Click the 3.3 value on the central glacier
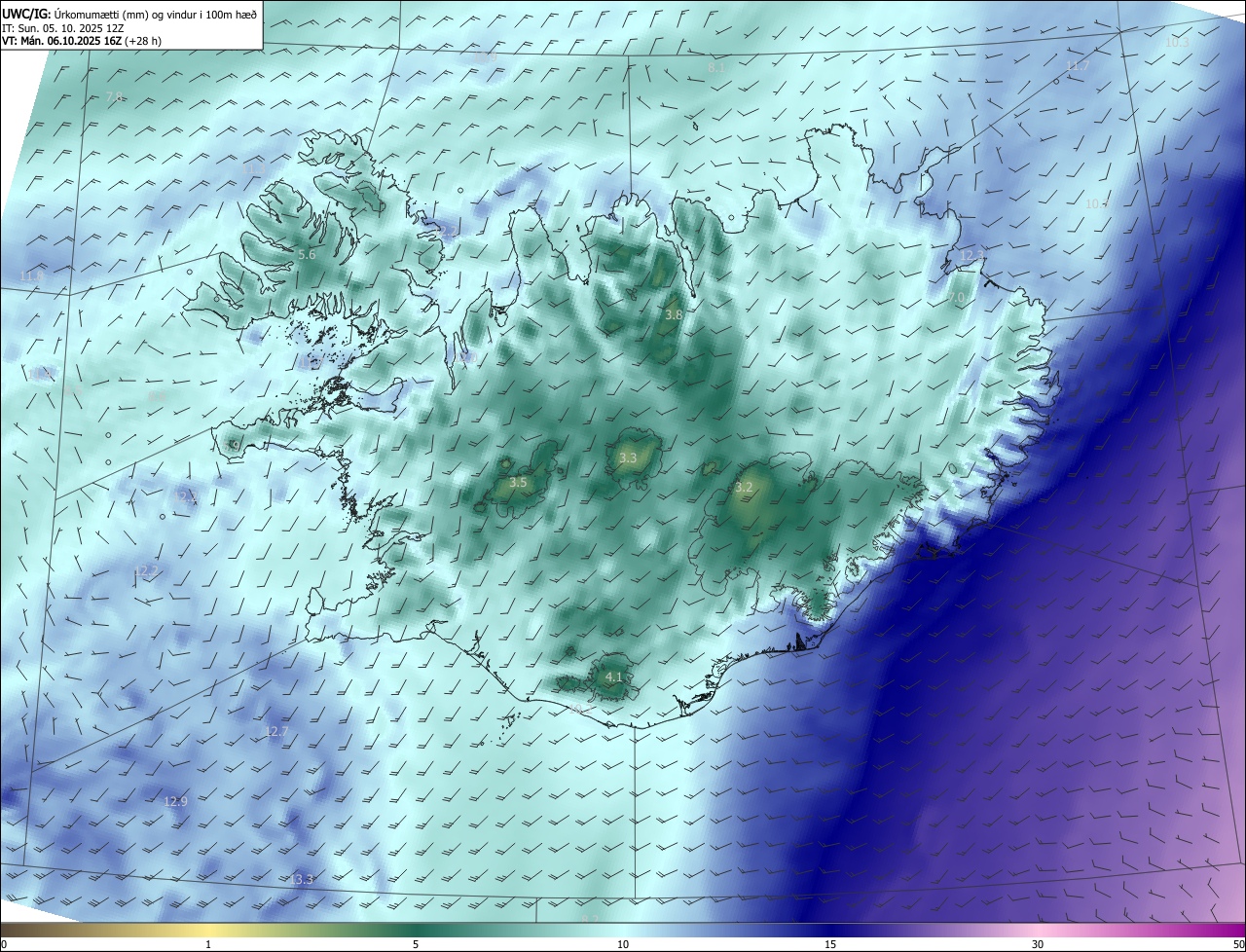1246x952 pixels. click(x=628, y=458)
